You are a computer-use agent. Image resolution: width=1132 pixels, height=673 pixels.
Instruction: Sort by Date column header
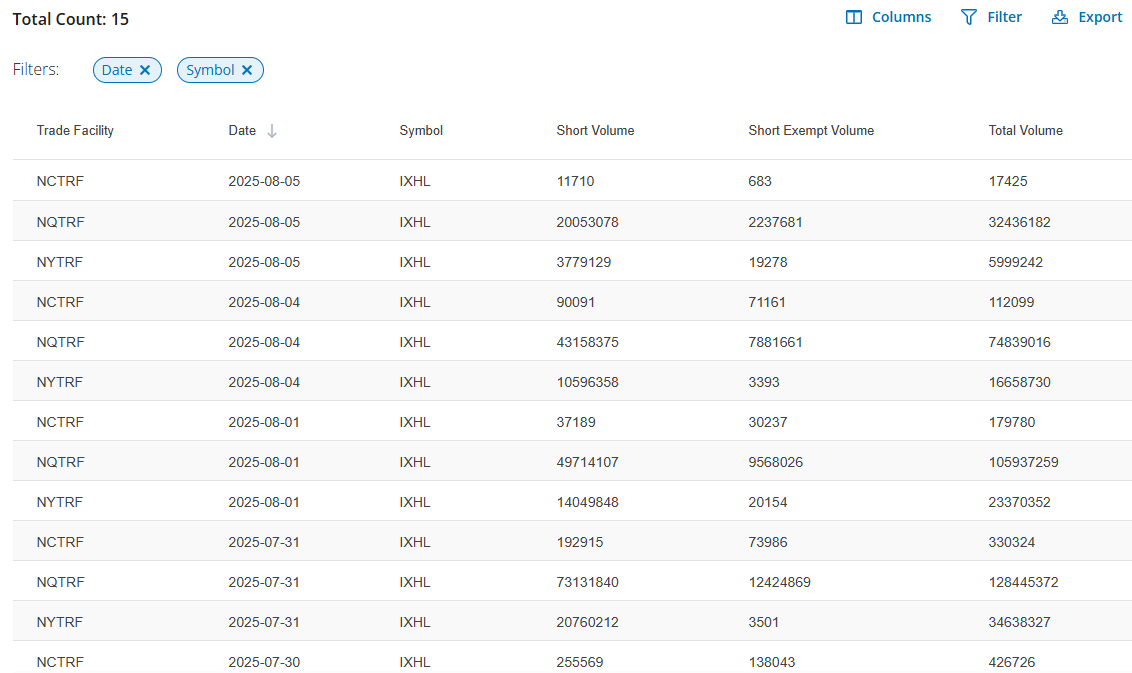[242, 131]
